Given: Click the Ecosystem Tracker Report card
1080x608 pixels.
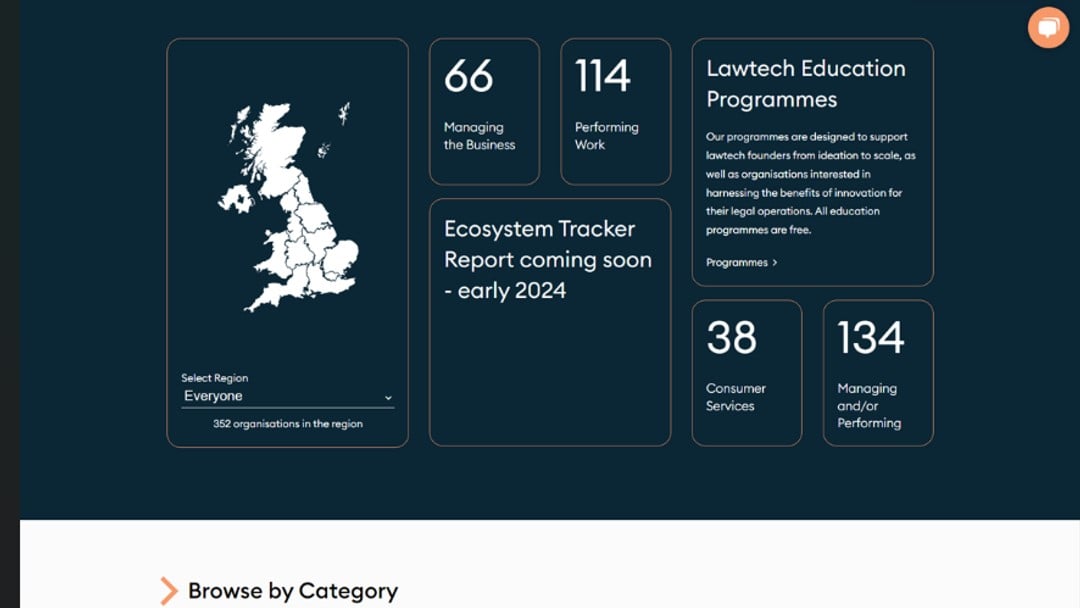Looking at the screenshot, I should click(549, 322).
